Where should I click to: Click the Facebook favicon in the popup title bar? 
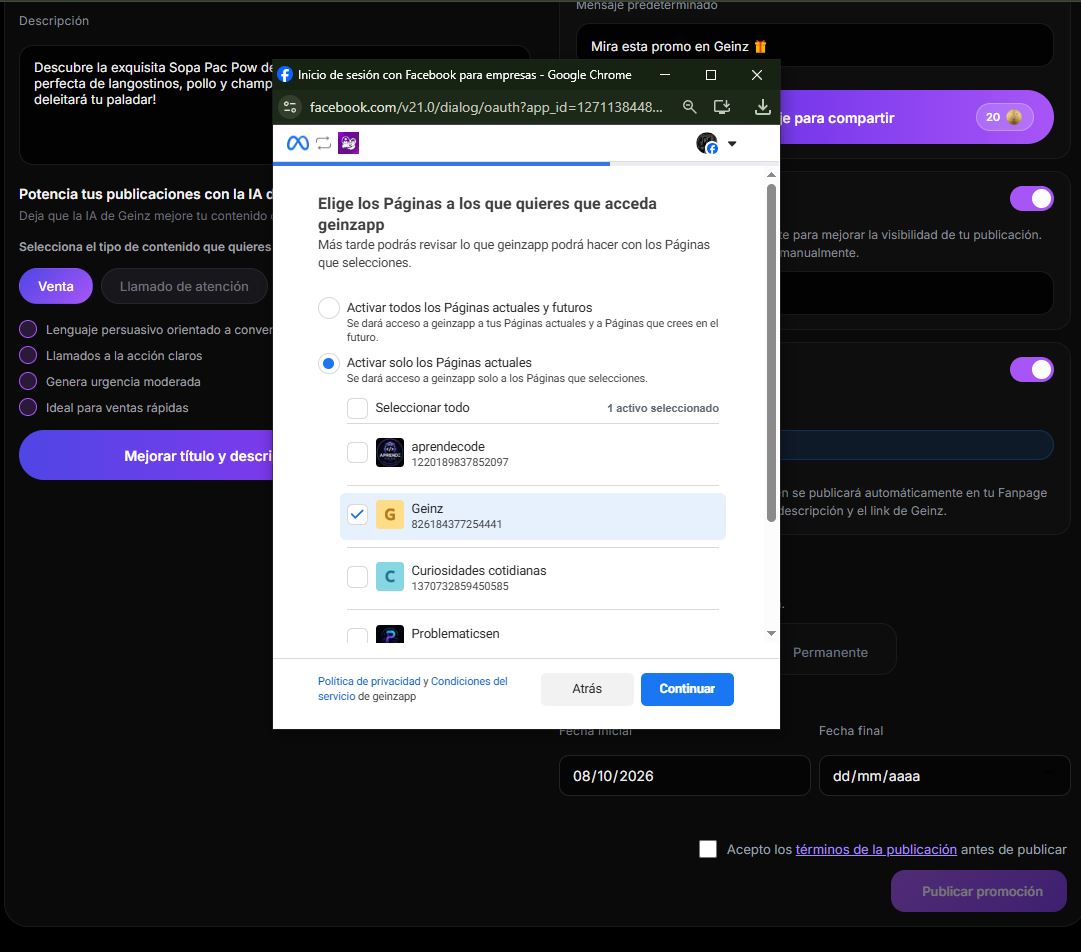coord(285,74)
